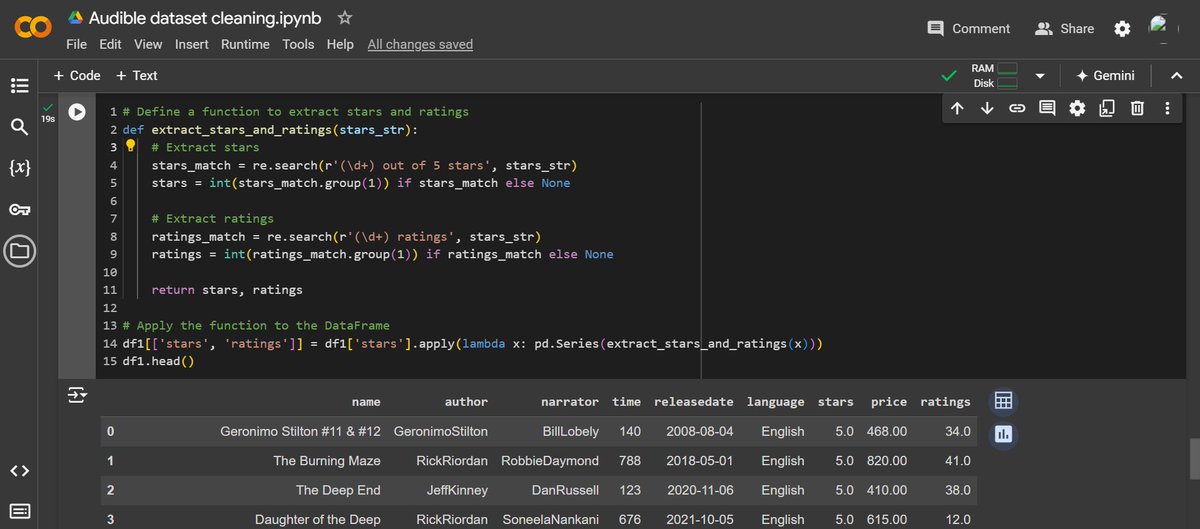
Task: Add a new Code cell
Action: (x=77, y=75)
